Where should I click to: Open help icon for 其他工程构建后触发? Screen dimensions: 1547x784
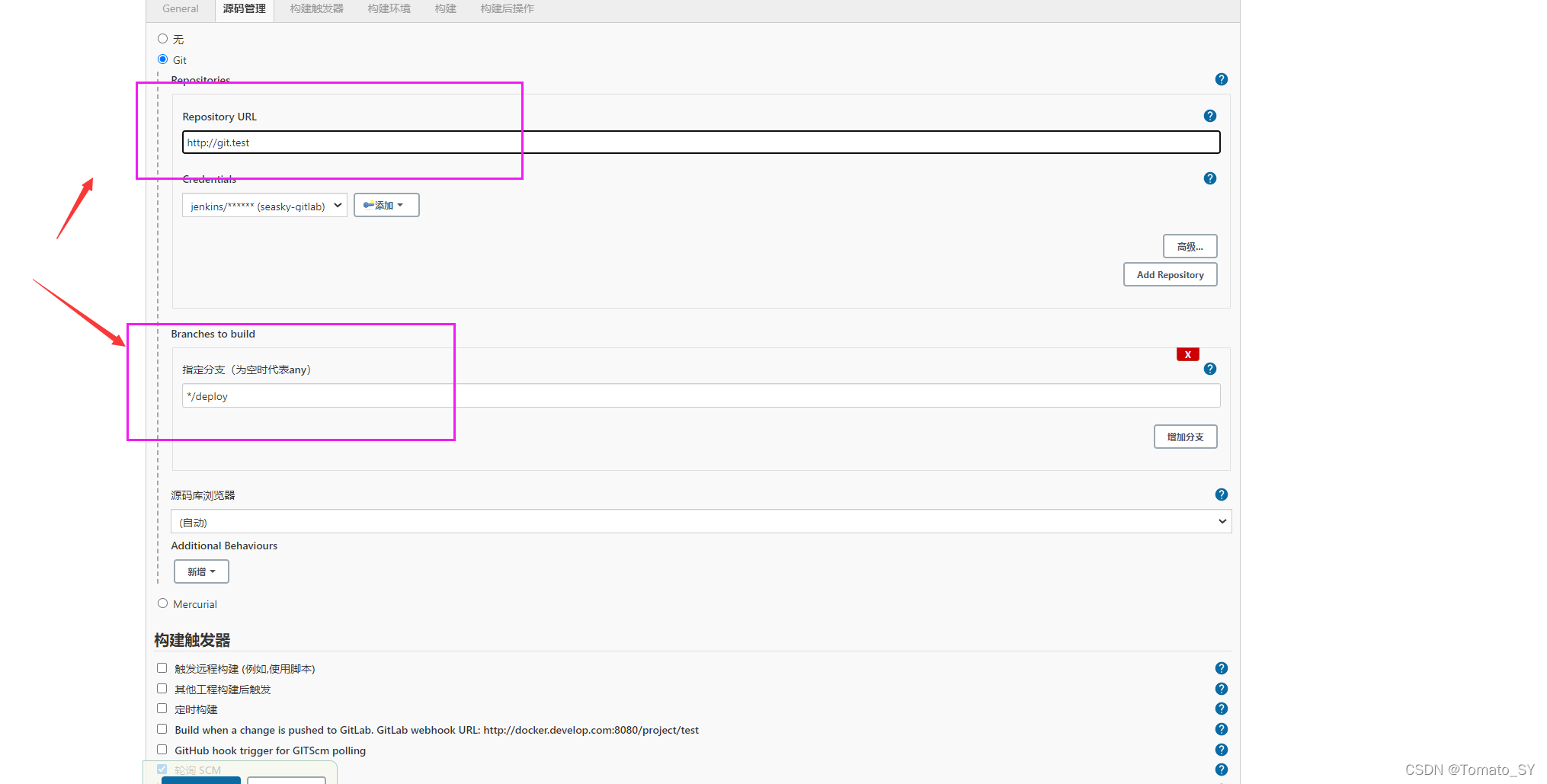1221,689
